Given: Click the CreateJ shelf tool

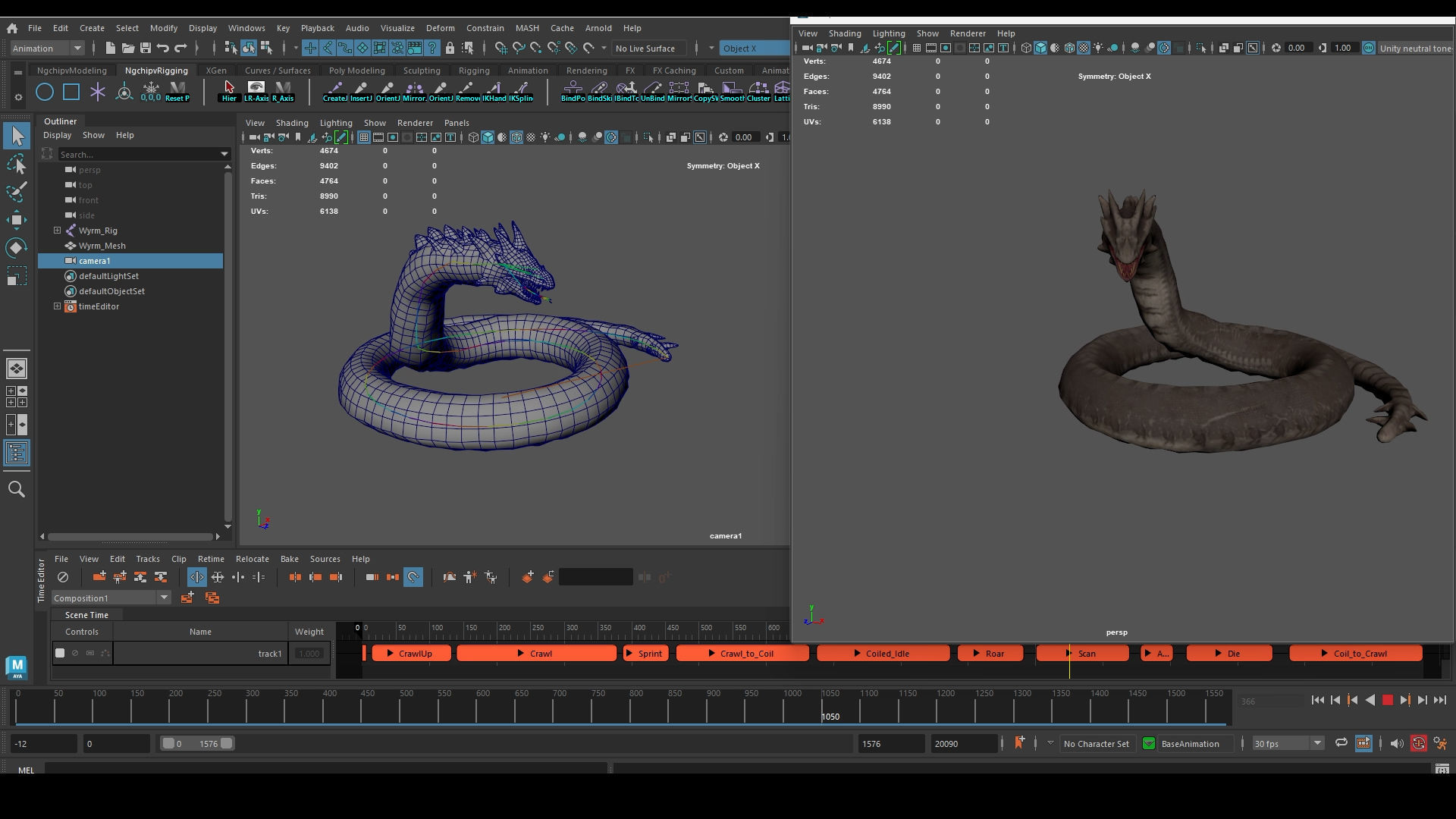Looking at the screenshot, I should pyautogui.click(x=334, y=92).
